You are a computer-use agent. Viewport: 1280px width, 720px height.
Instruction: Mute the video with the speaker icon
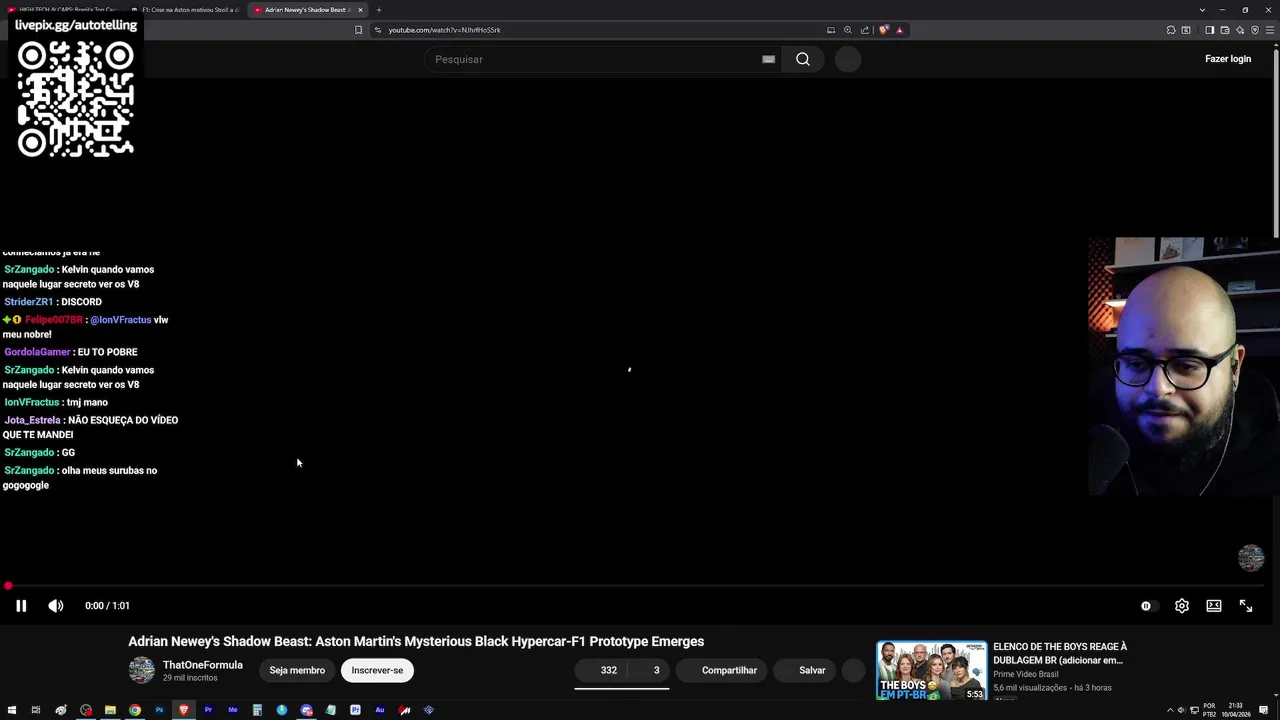(x=56, y=606)
